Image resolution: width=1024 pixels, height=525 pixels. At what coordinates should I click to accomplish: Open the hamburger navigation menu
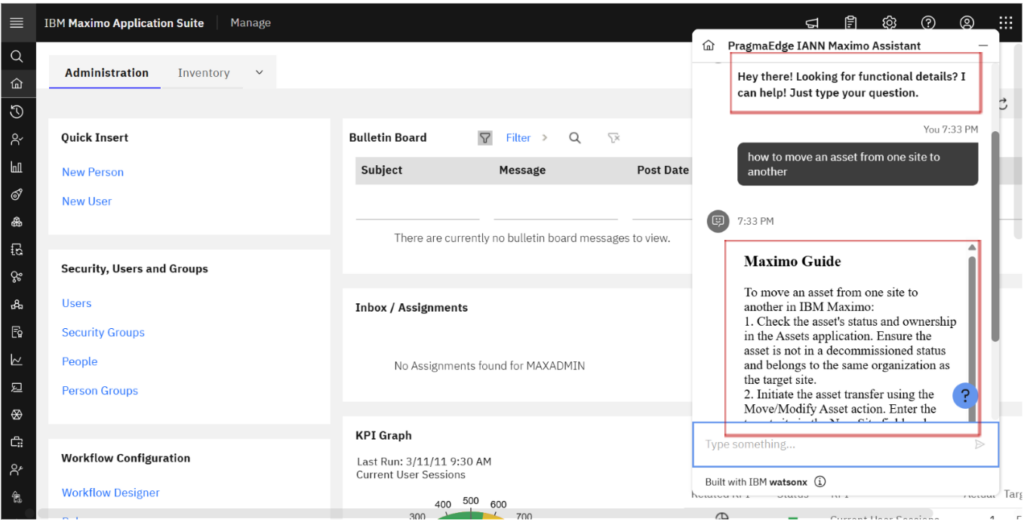pyautogui.click(x=16, y=23)
